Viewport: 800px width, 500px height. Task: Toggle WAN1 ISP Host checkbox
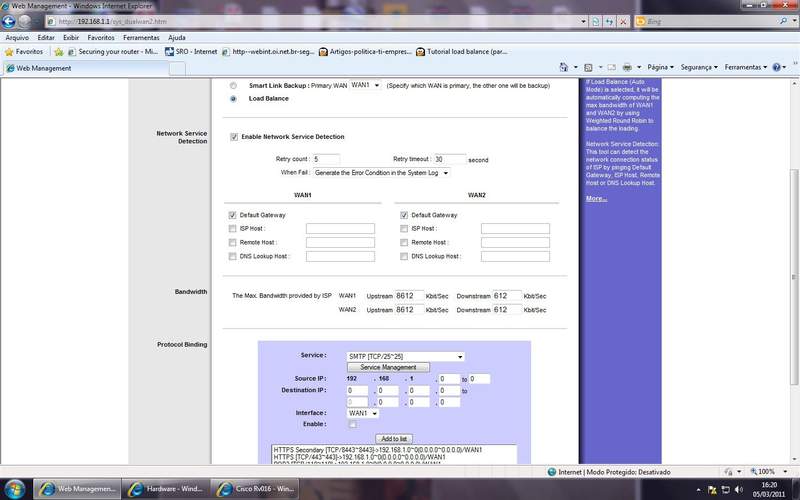(x=233, y=229)
